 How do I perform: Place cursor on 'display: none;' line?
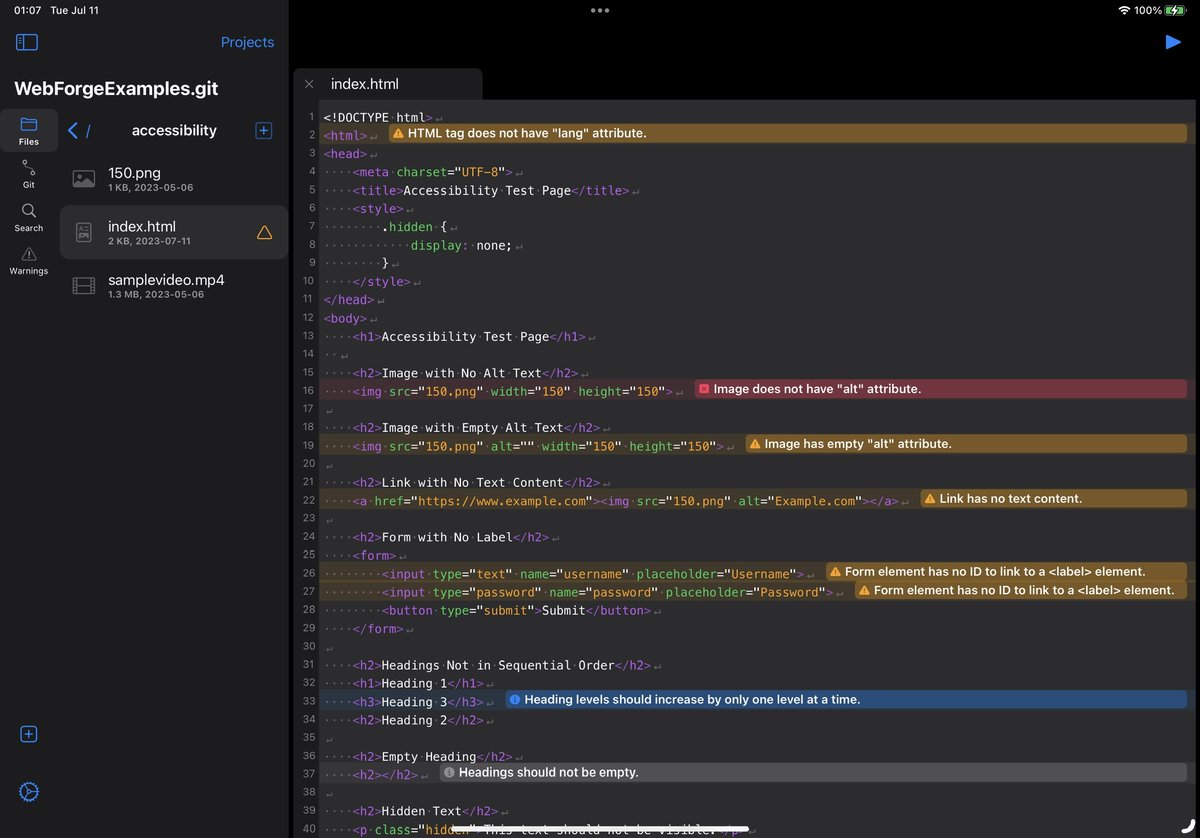point(461,245)
